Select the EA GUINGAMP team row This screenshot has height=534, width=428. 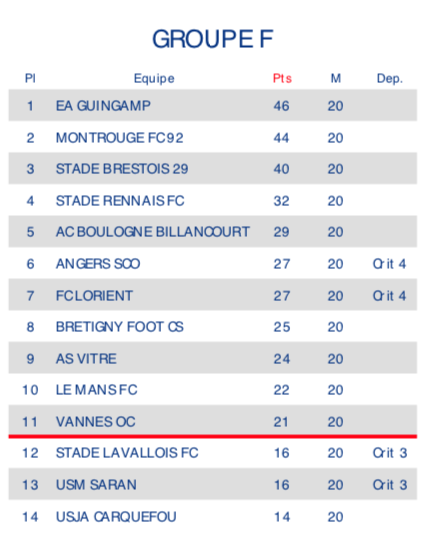point(213,105)
